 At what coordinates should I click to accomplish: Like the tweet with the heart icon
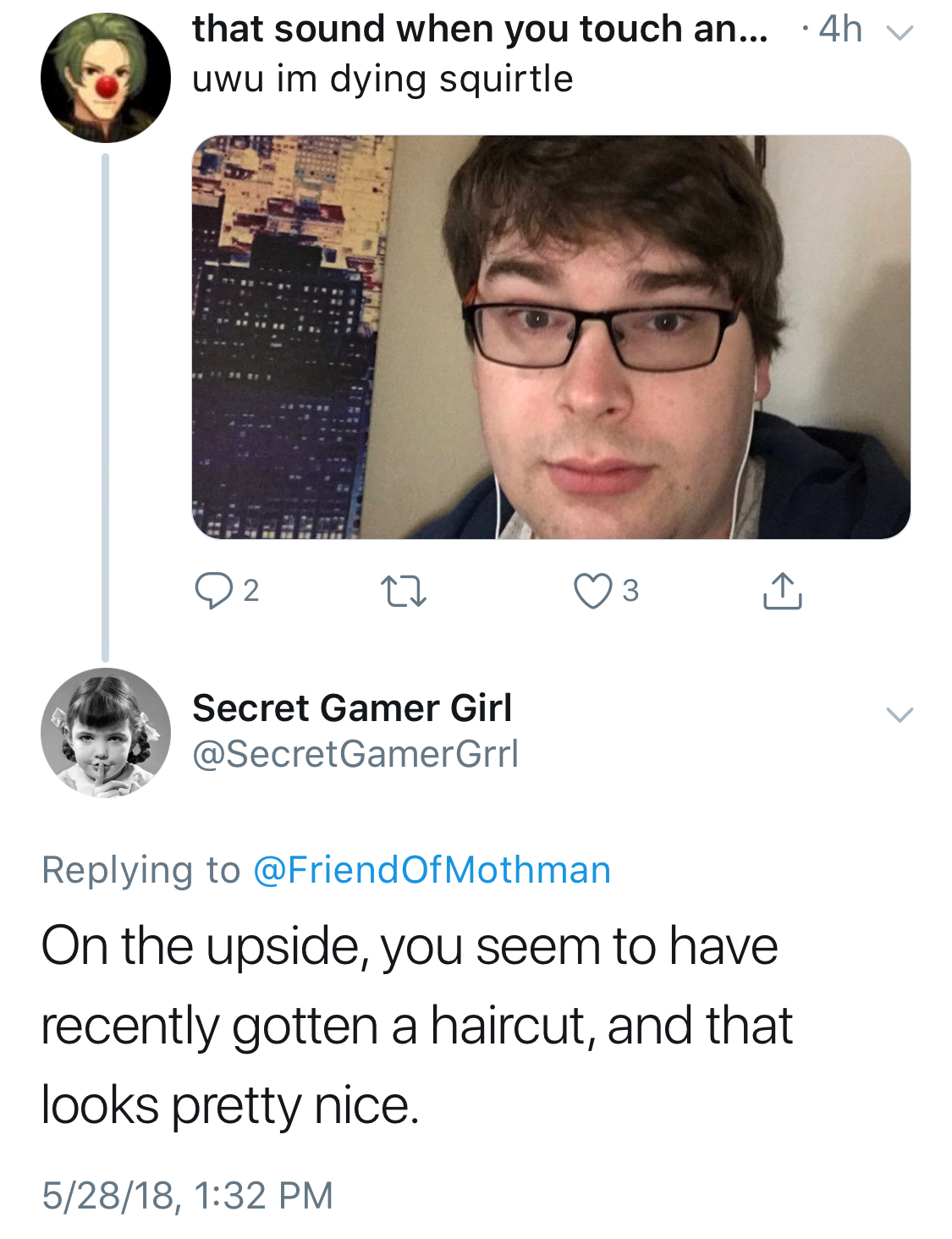pyautogui.click(x=592, y=591)
